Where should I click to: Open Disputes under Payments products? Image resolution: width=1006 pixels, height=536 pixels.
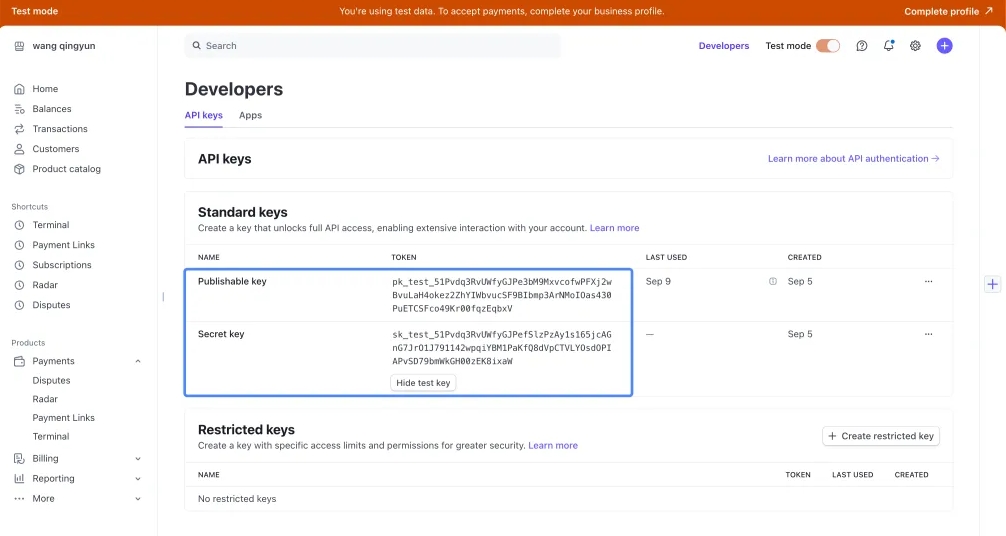pos(51,381)
